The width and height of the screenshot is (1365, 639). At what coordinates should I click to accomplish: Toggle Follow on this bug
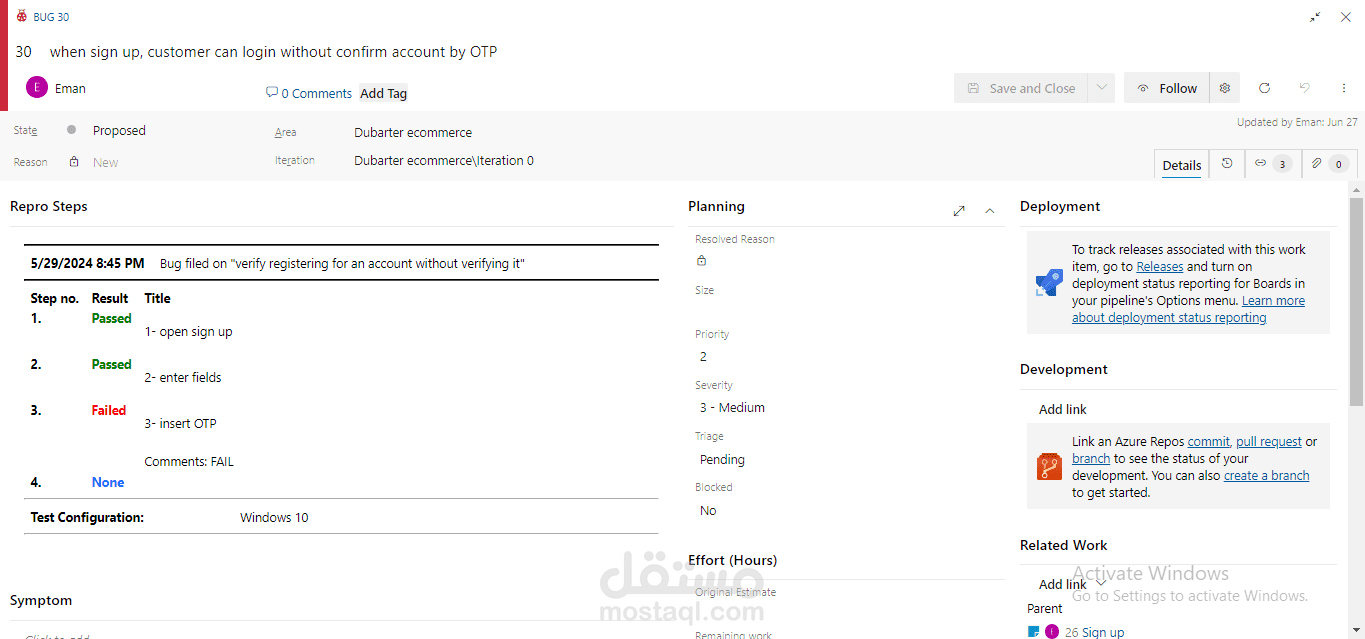tap(1167, 88)
